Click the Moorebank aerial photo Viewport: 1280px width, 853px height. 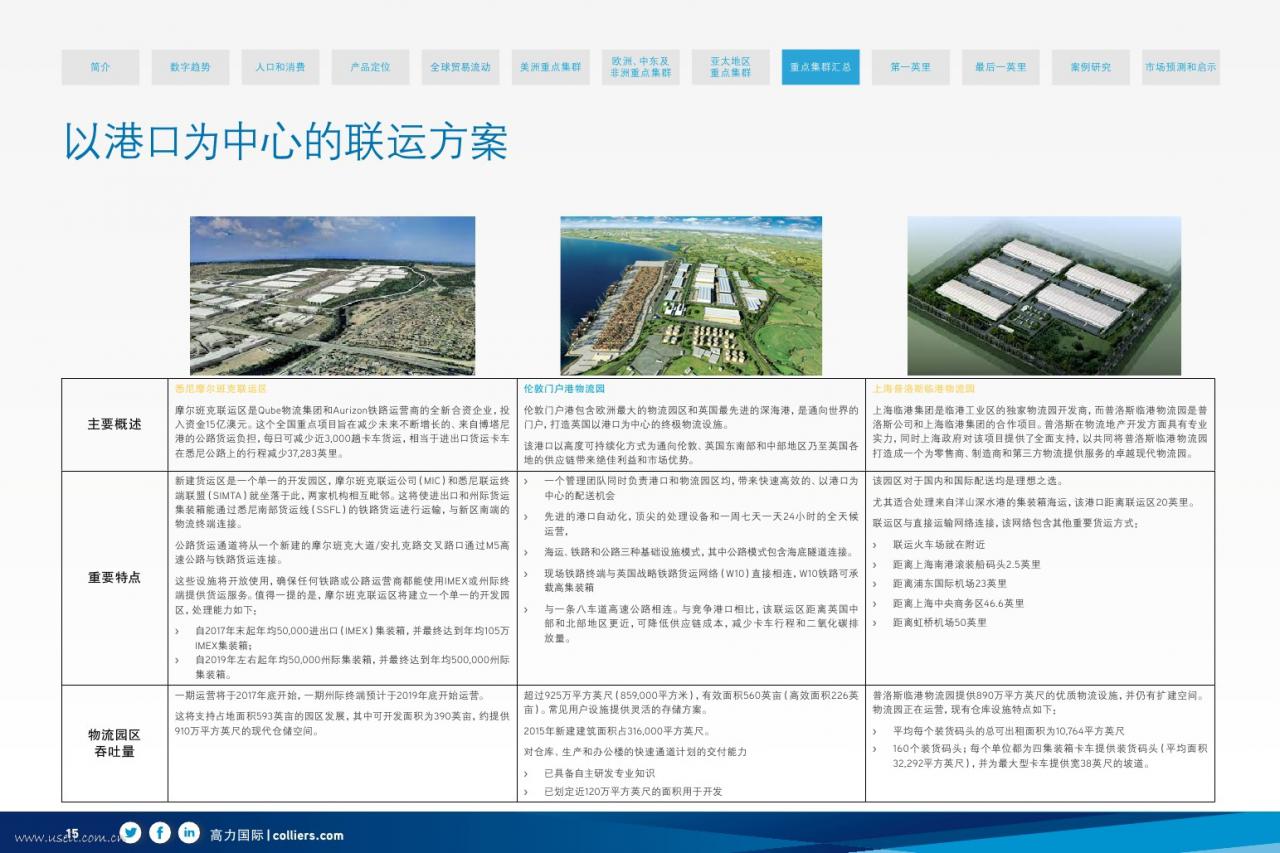point(333,296)
